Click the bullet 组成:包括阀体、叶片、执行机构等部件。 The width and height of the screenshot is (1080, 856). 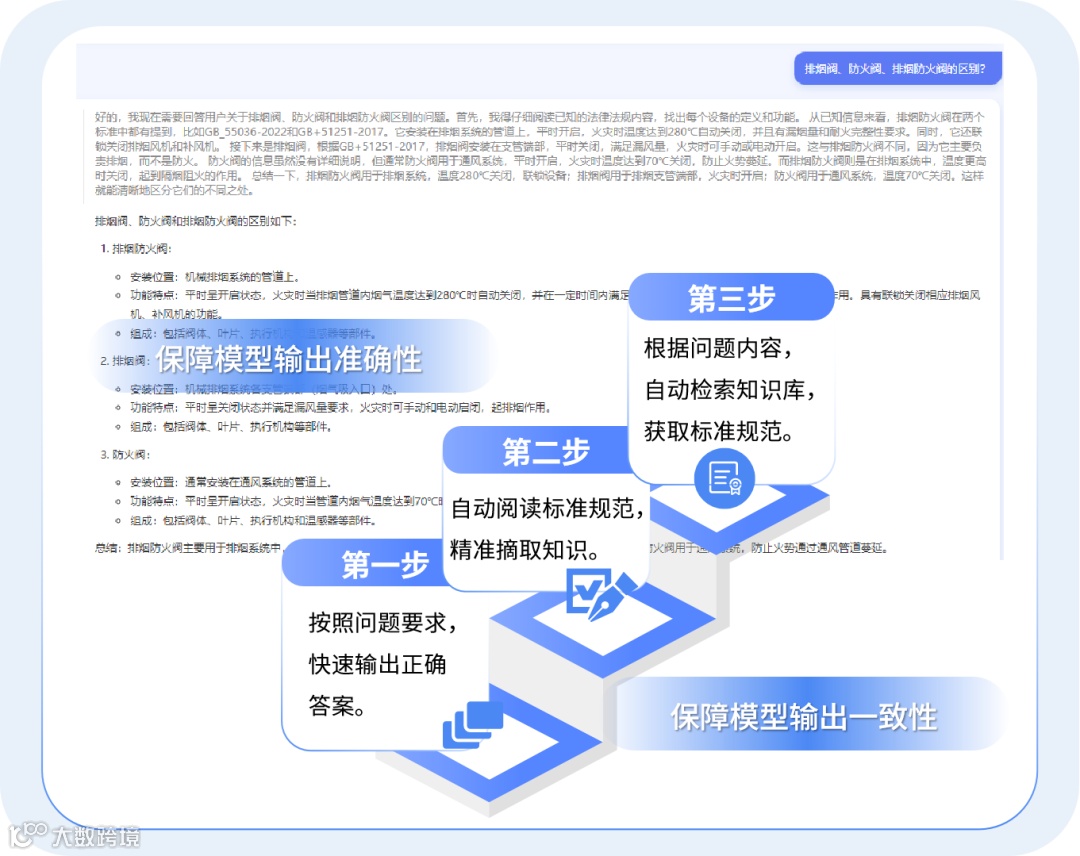coord(231,427)
